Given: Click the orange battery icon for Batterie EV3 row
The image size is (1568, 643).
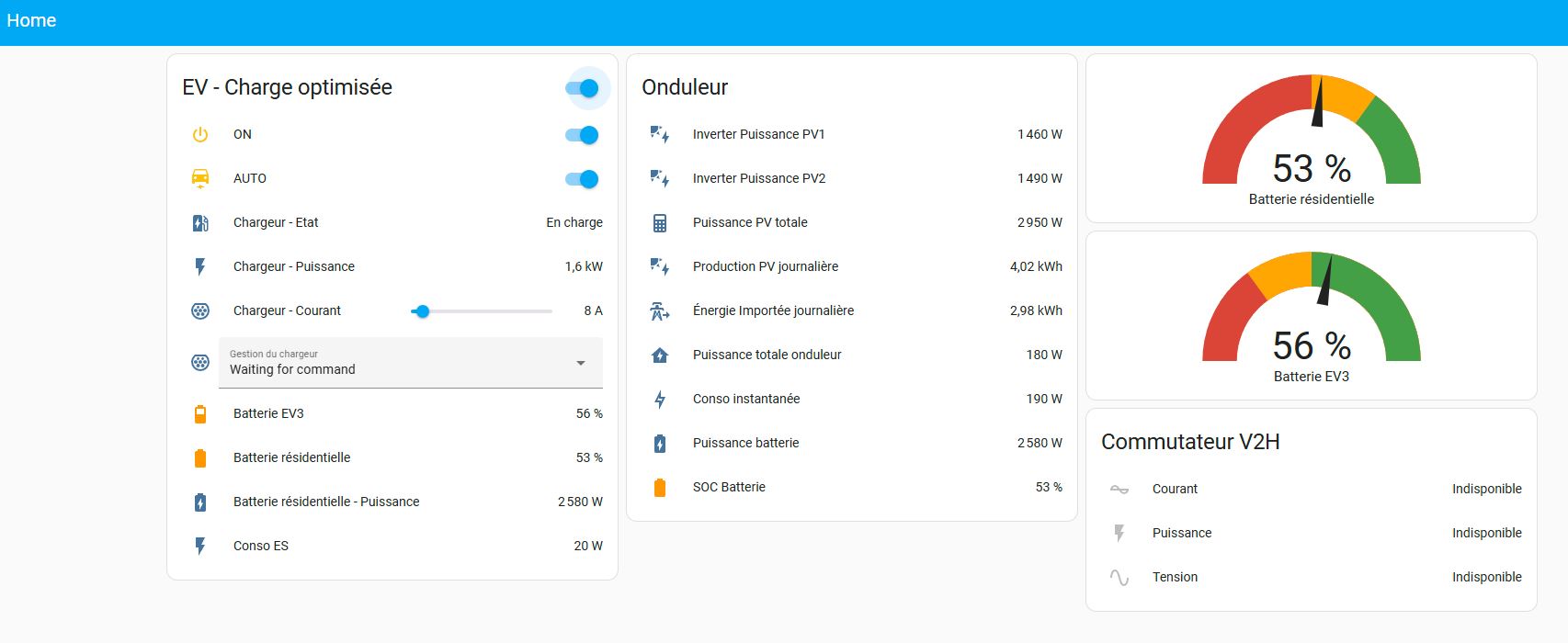Looking at the screenshot, I should click(200, 414).
